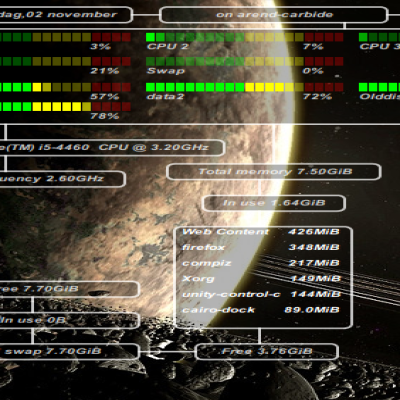Click the frequency '2.60GHz' box
This screenshot has height=400, width=400.
coord(63,179)
